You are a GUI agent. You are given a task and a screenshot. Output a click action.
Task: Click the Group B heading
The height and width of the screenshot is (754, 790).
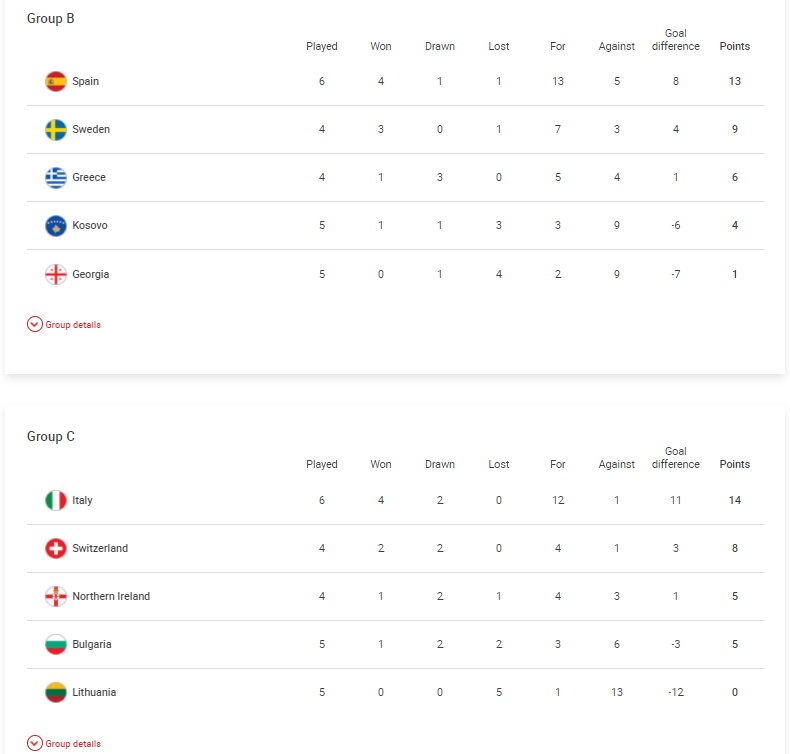point(50,19)
